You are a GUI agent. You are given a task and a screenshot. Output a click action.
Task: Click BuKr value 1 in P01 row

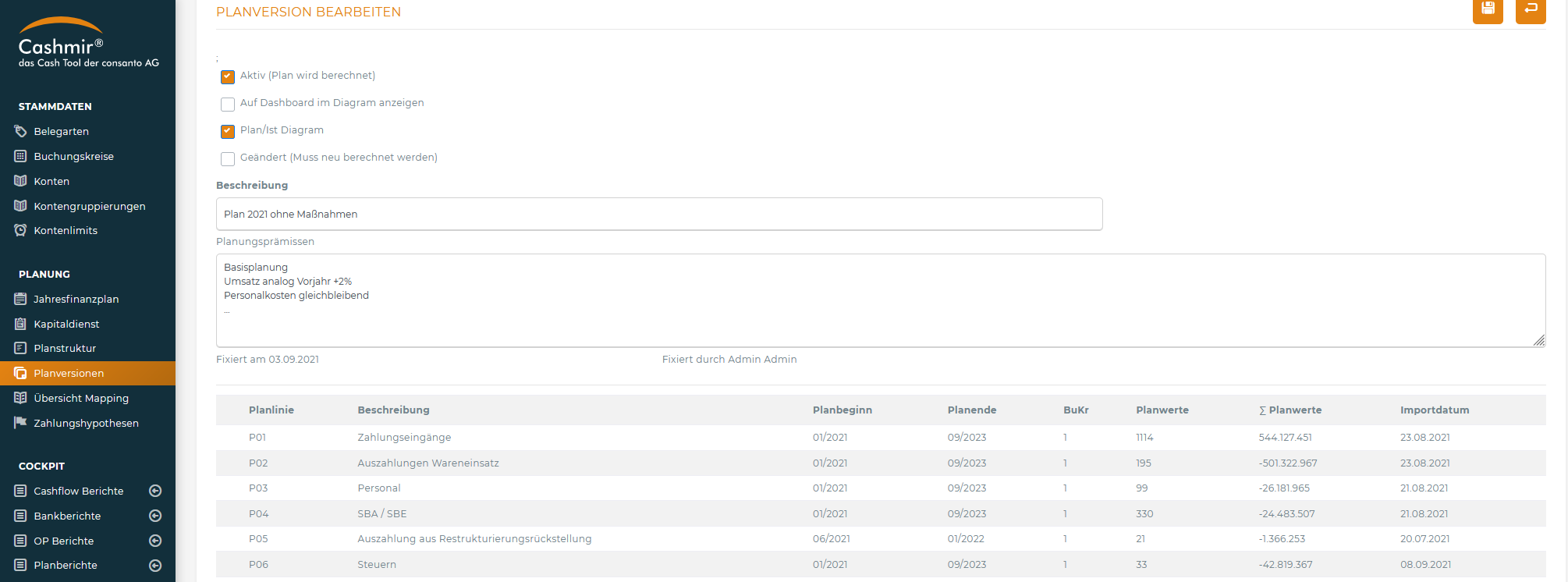pyautogui.click(x=1065, y=437)
